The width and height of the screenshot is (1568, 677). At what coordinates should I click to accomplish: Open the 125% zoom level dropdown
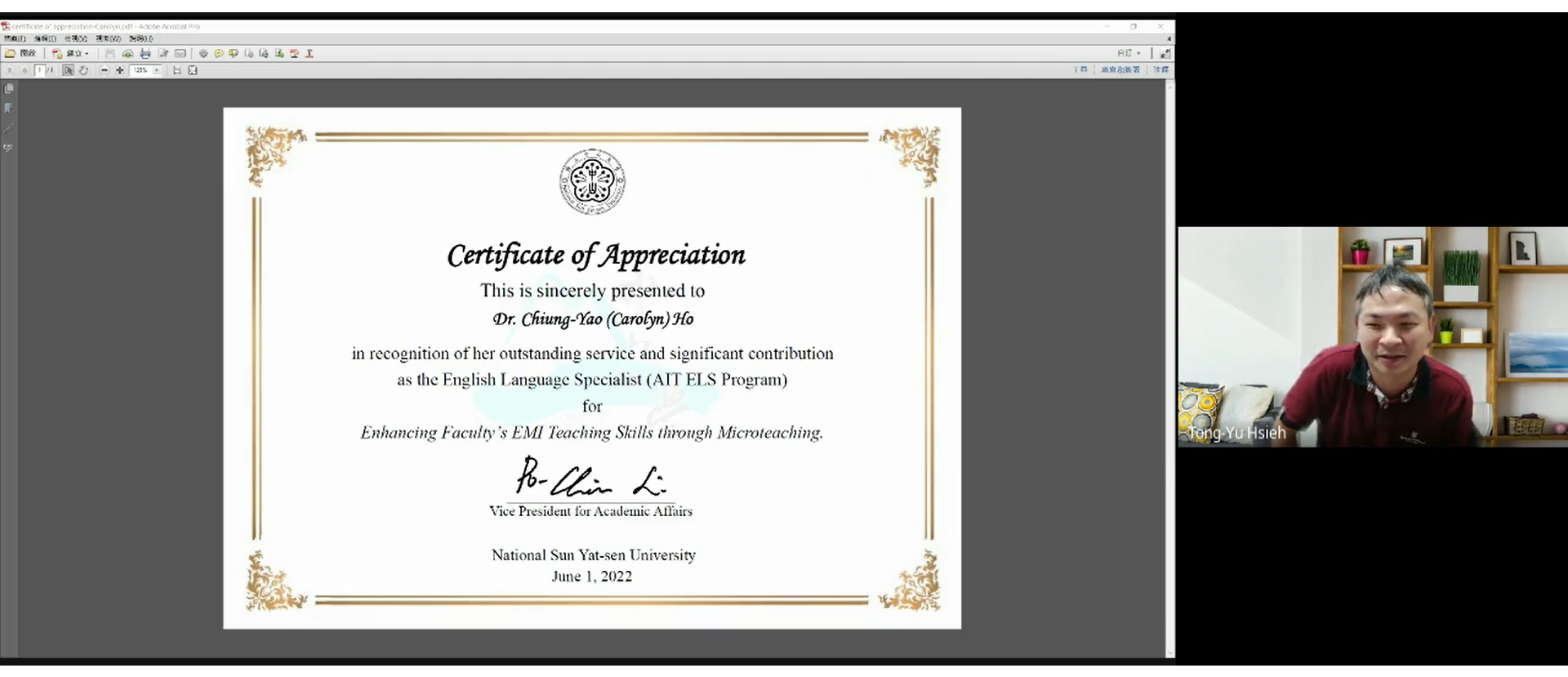pos(157,70)
